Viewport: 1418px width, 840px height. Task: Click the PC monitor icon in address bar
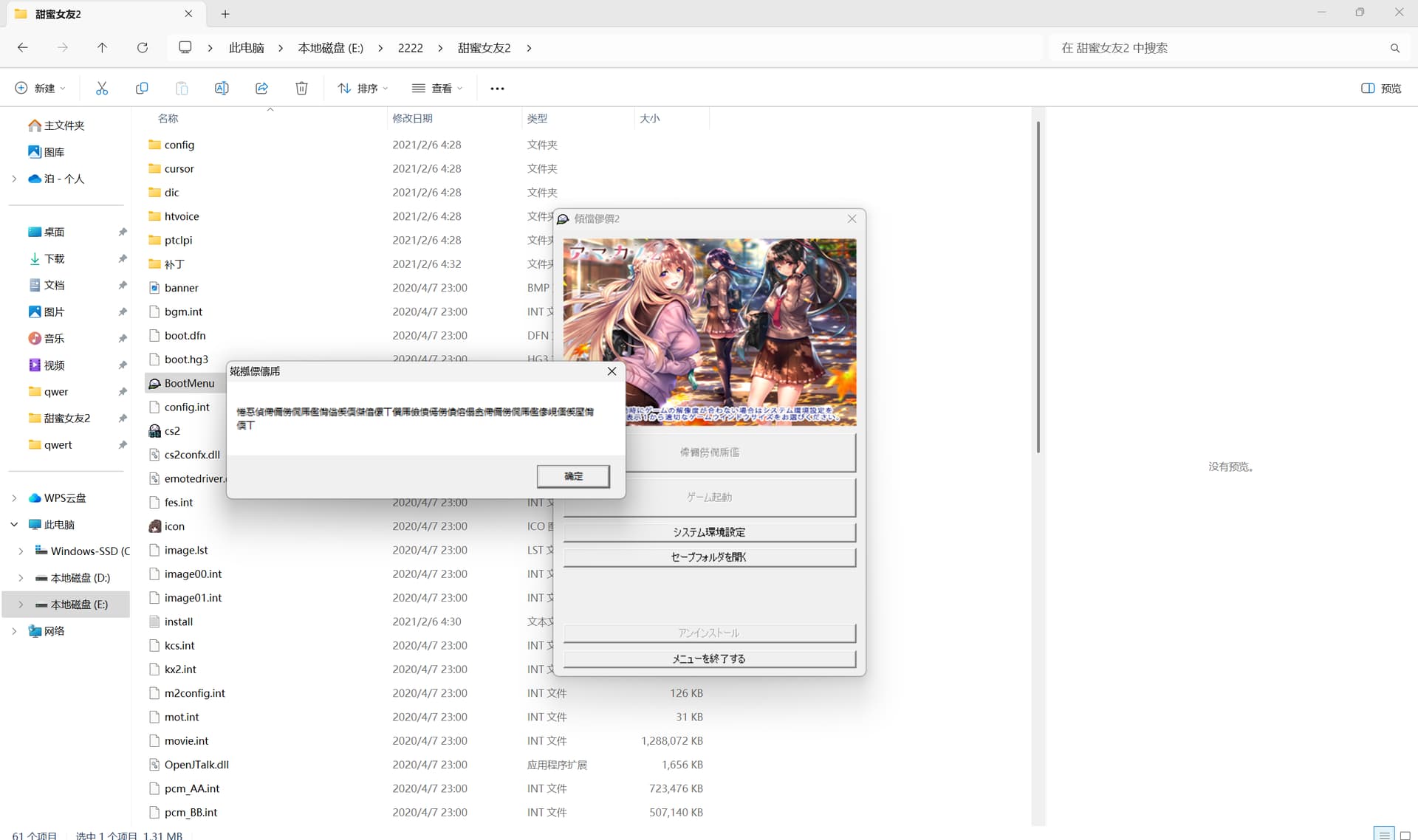185,47
